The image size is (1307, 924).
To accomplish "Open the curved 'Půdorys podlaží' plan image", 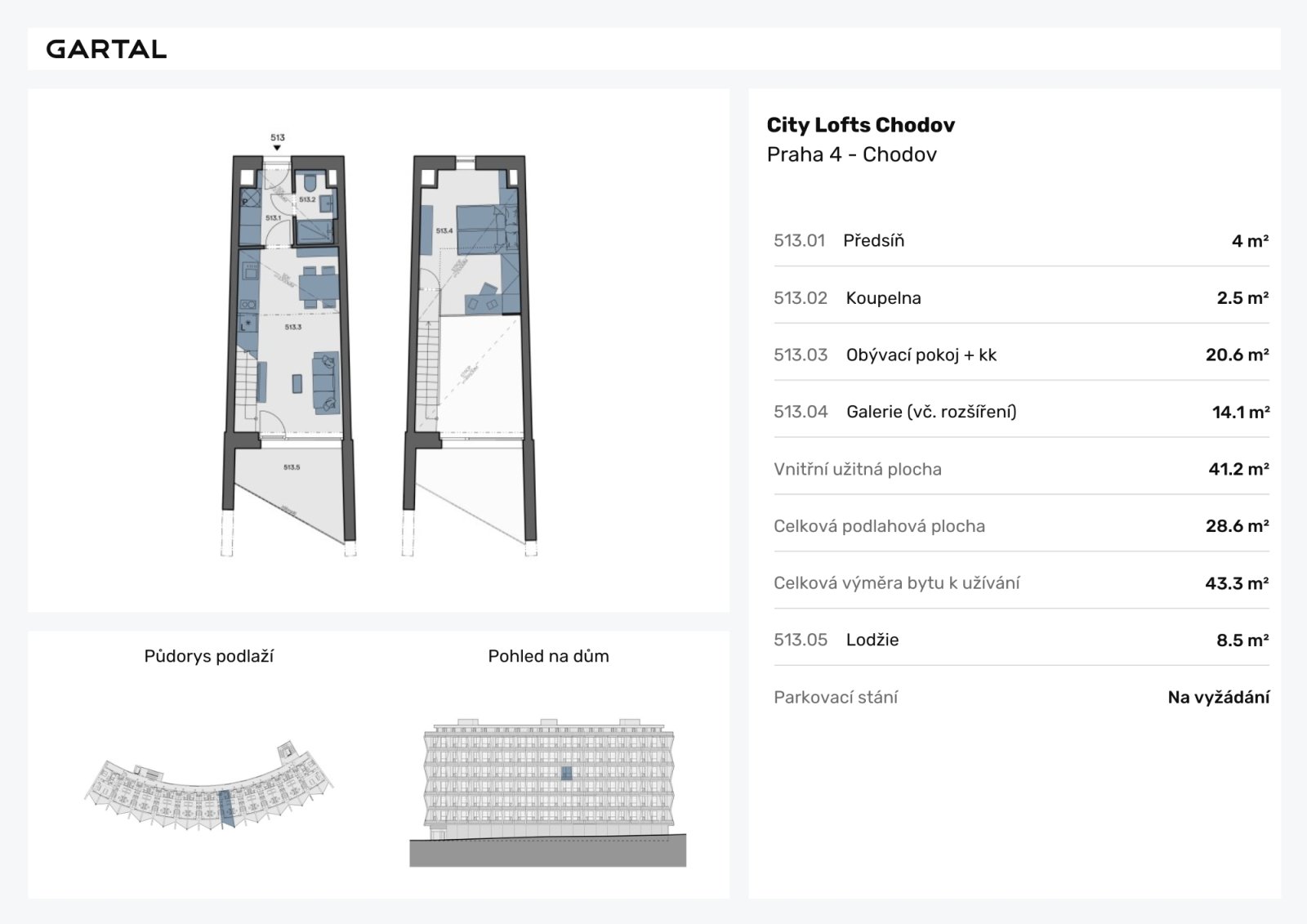I will click(x=209, y=784).
